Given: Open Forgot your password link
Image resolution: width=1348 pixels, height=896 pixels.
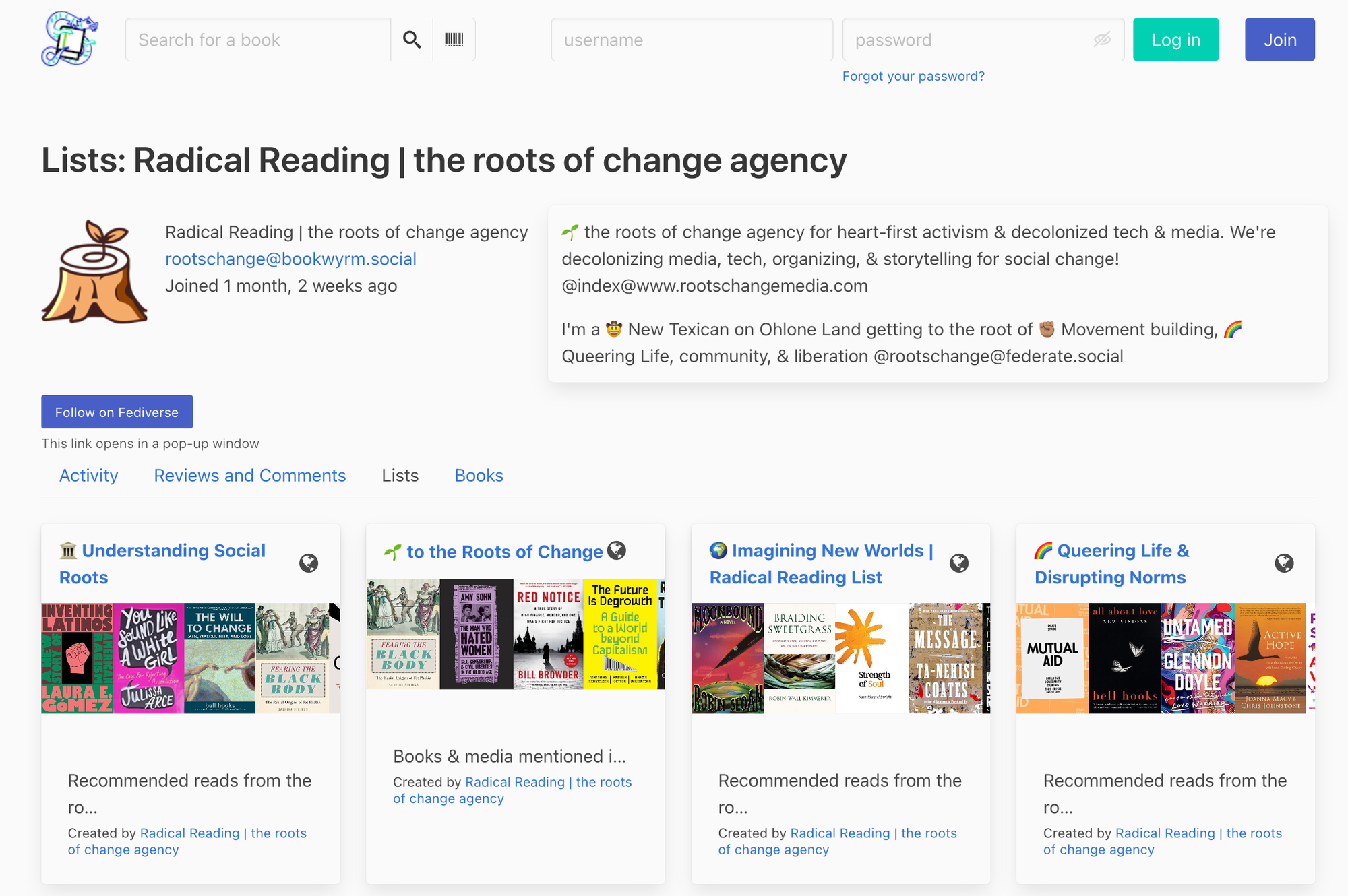Looking at the screenshot, I should [x=913, y=76].
